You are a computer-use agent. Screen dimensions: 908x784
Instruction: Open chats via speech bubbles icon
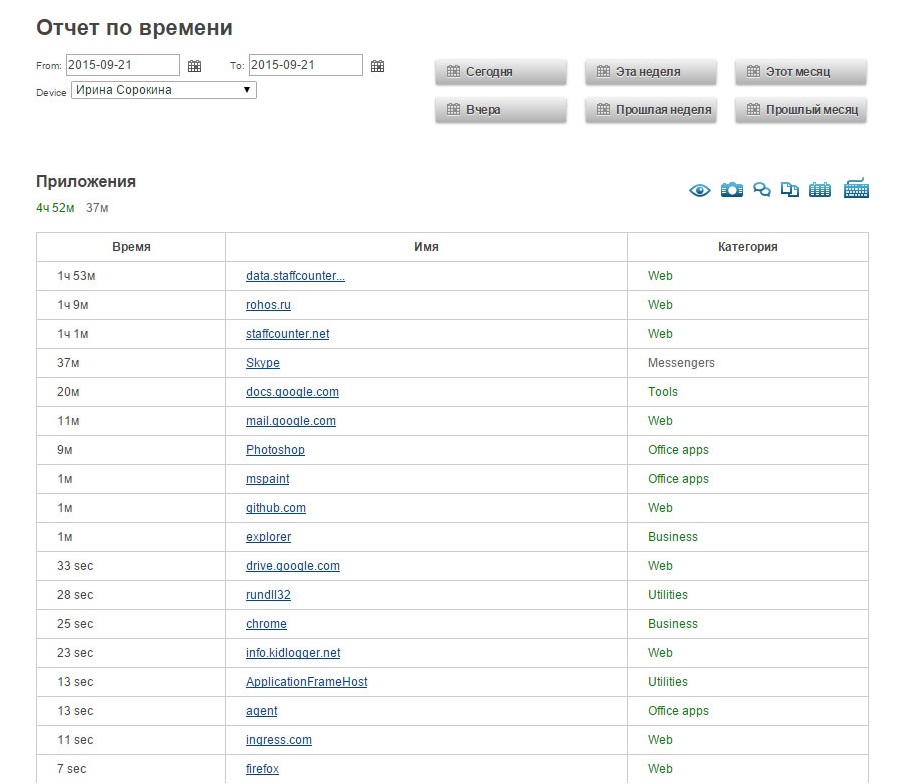pos(762,189)
